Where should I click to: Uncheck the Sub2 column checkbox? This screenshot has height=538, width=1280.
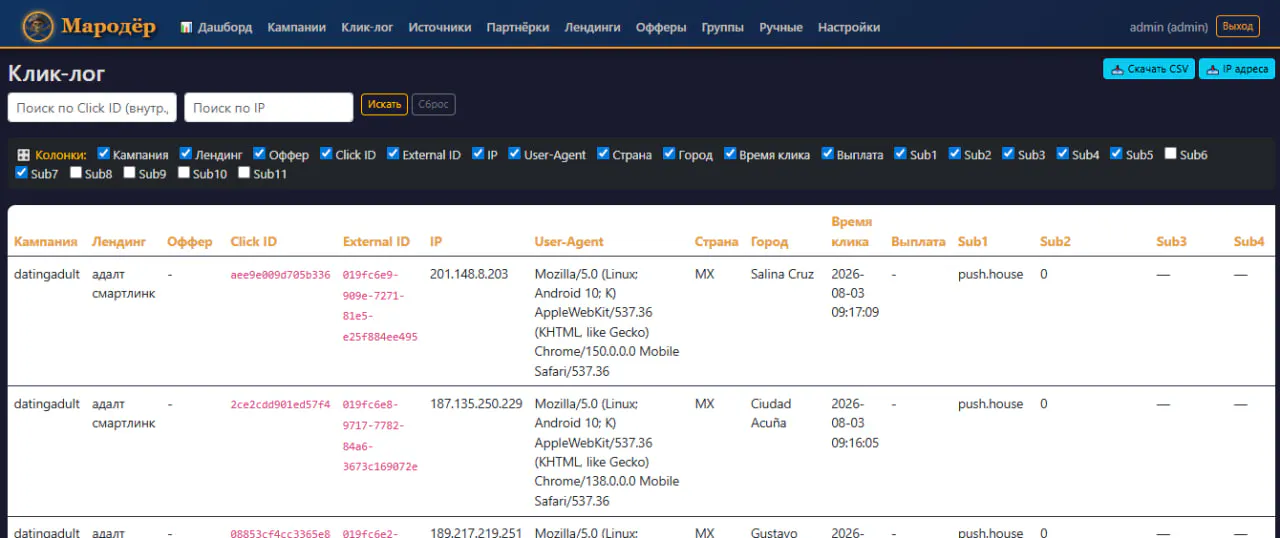point(954,154)
